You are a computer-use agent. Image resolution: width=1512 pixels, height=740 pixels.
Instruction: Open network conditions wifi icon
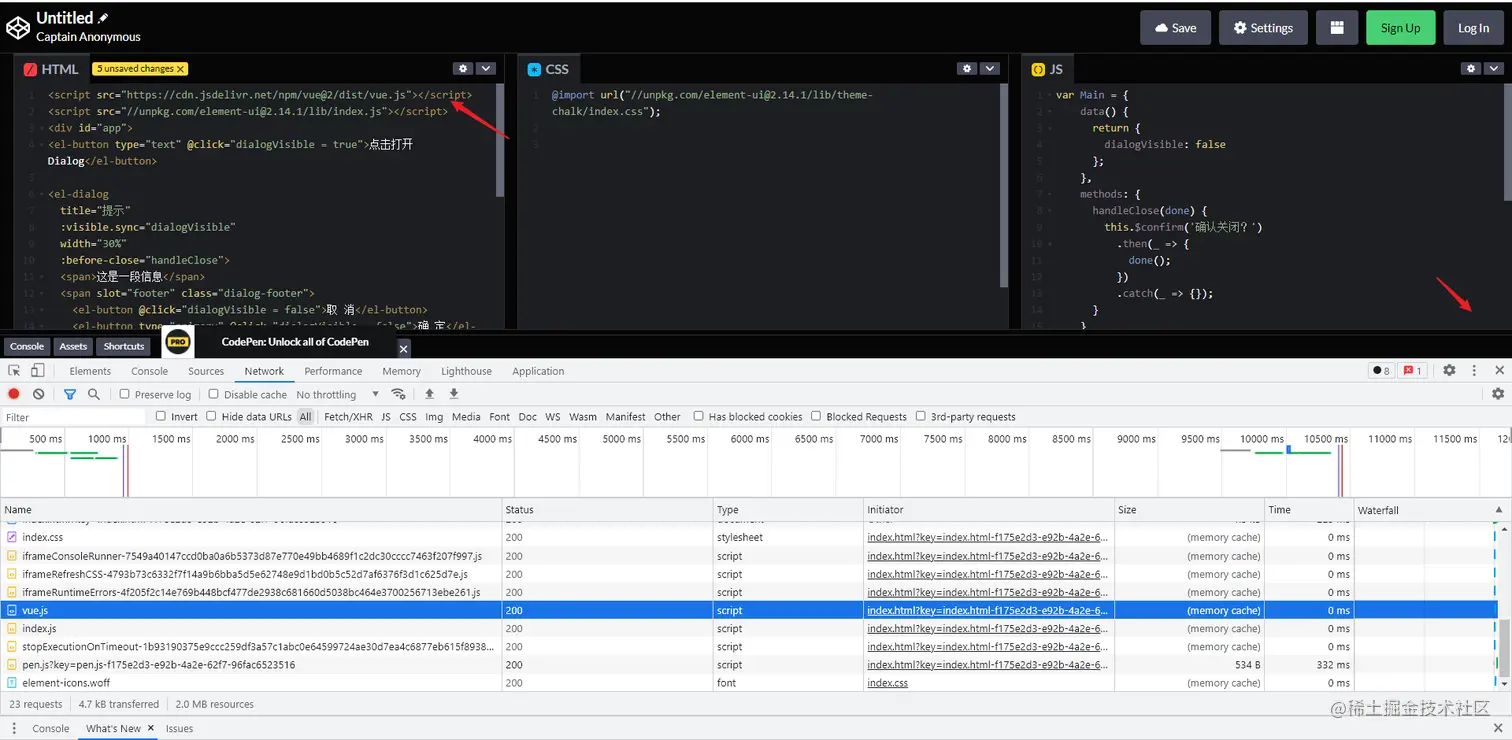[x=398, y=394]
